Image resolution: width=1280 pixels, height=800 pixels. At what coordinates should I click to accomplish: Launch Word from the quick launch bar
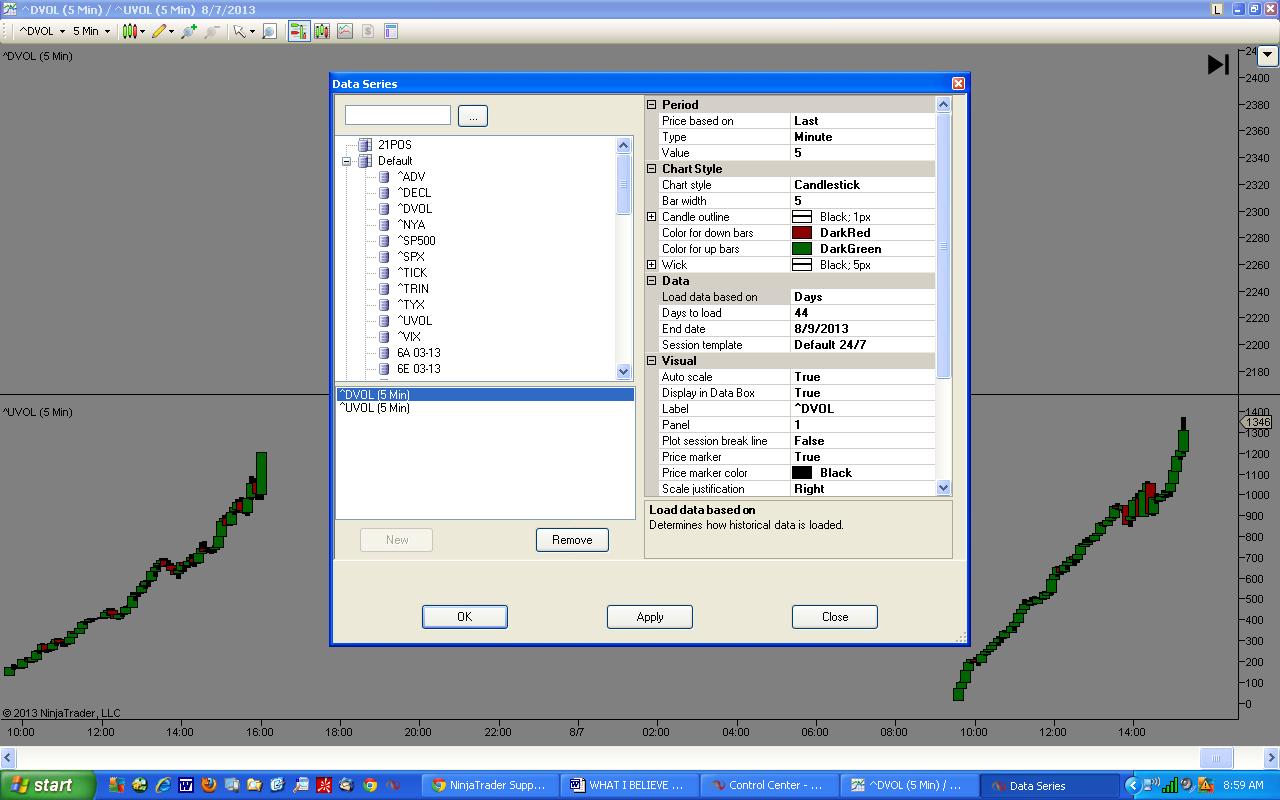point(185,785)
